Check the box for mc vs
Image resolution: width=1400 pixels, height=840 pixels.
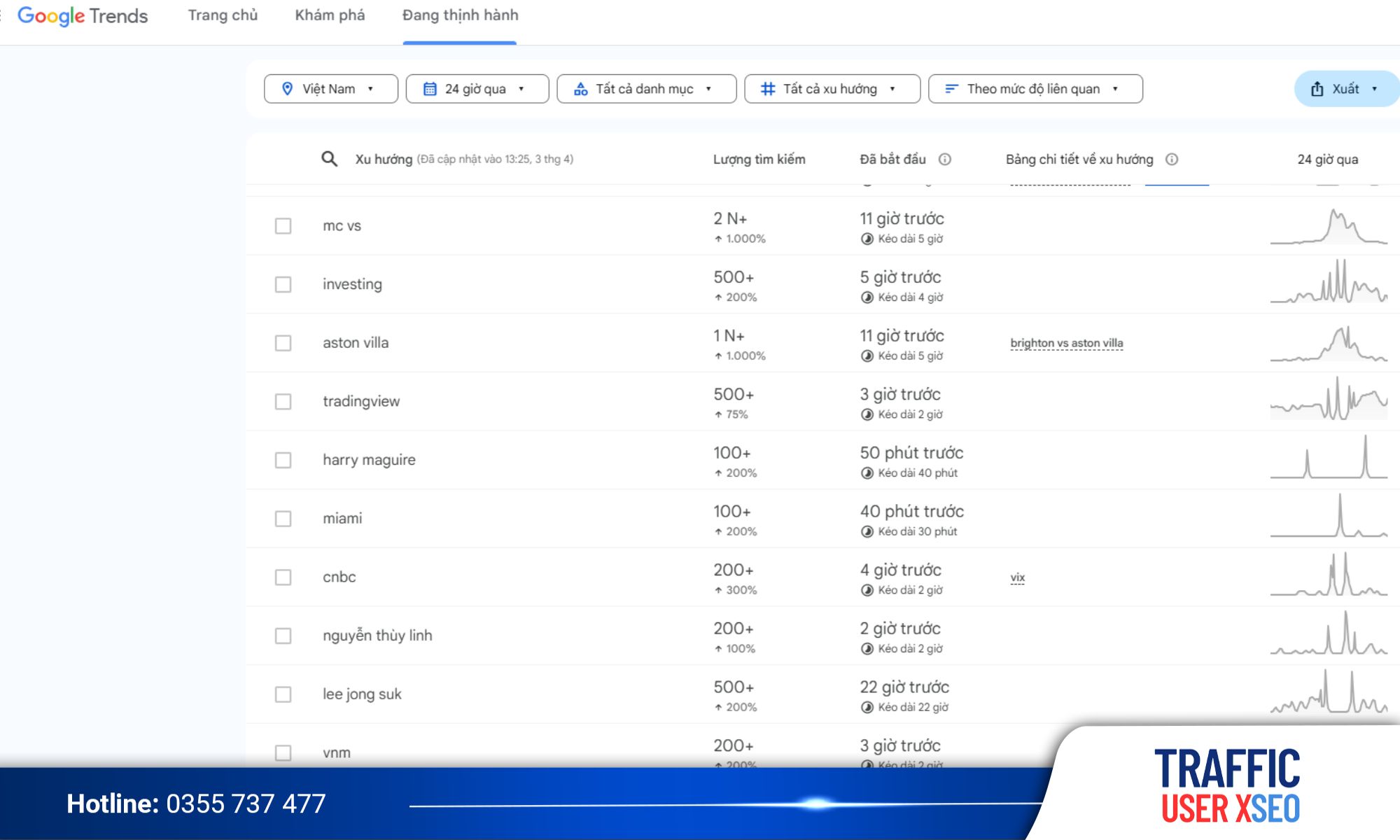tap(283, 226)
